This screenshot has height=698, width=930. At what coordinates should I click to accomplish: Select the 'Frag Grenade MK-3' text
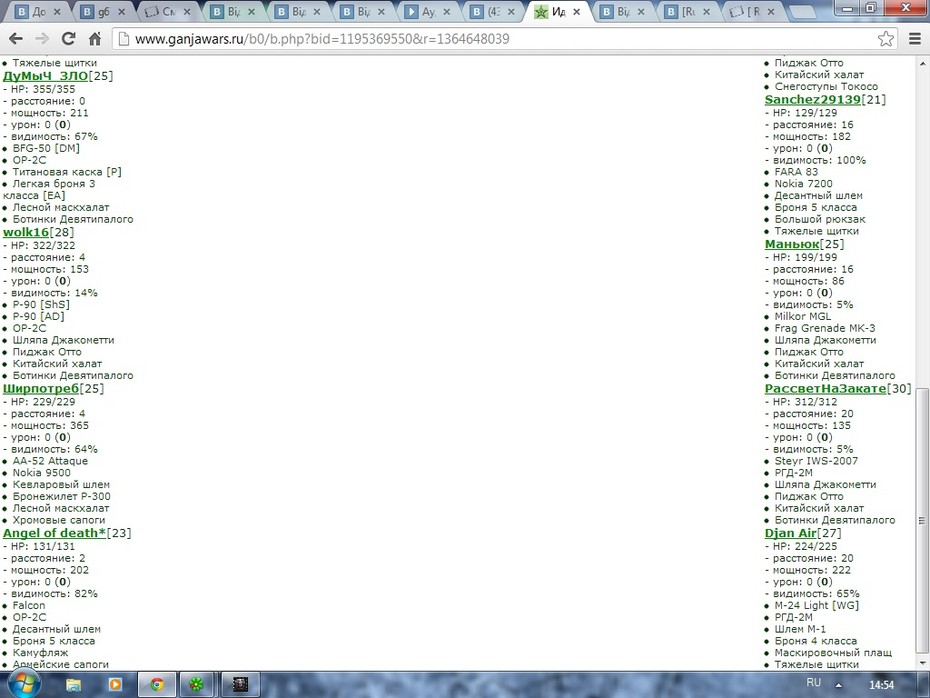825,328
